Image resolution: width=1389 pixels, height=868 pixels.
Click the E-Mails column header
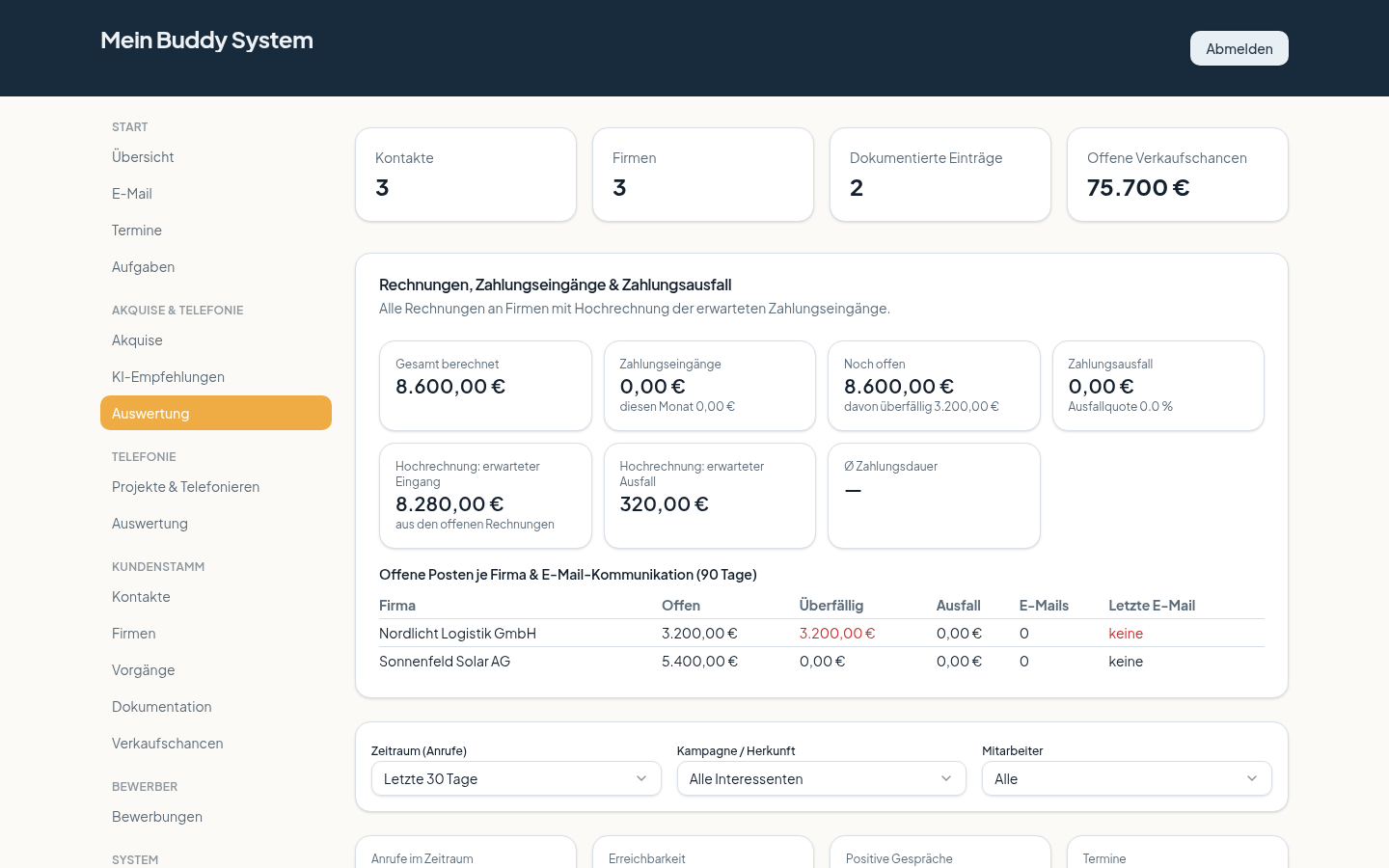tap(1044, 606)
